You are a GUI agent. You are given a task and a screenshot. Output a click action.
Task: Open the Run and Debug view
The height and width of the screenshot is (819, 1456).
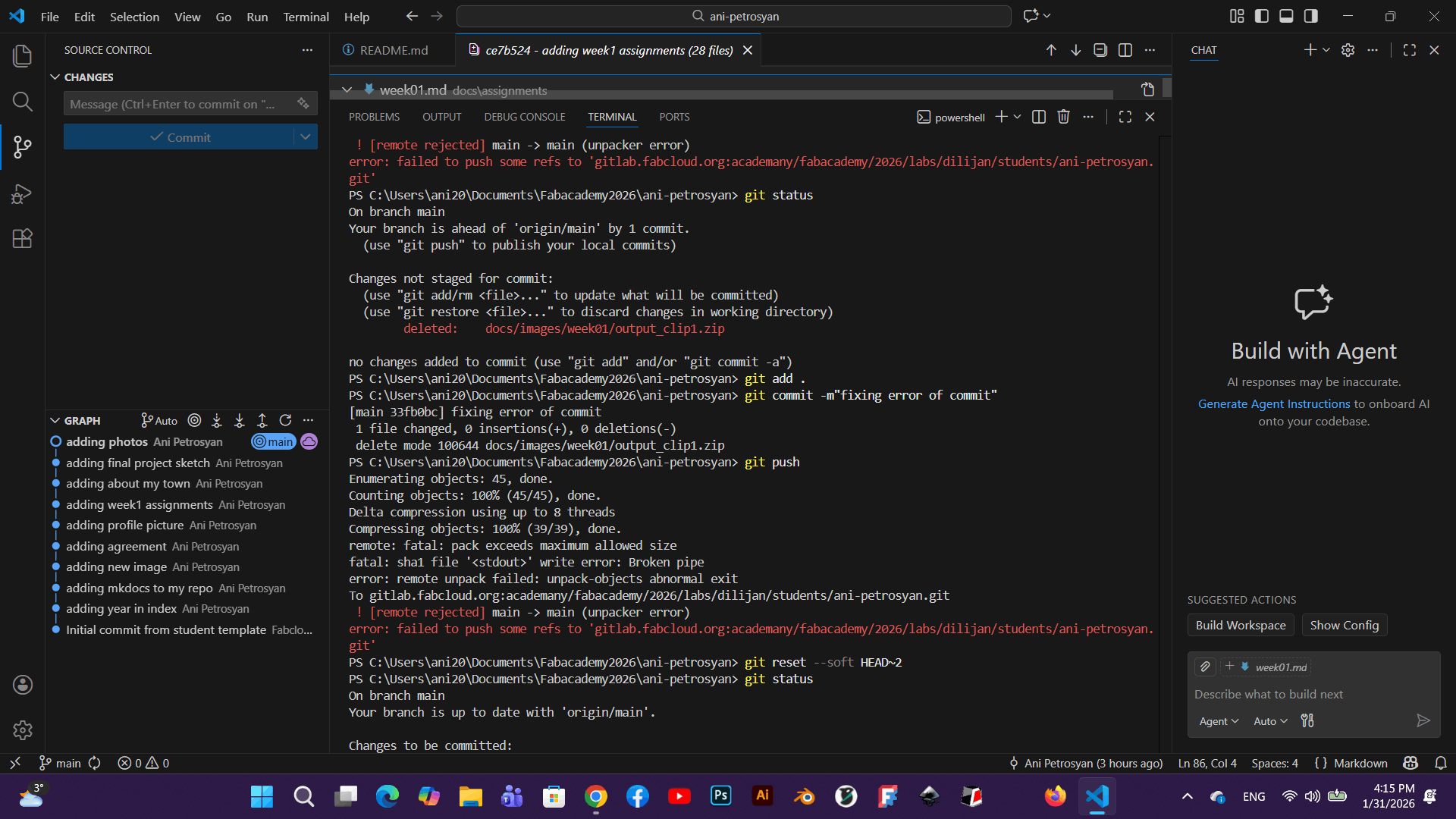coord(22,194)
